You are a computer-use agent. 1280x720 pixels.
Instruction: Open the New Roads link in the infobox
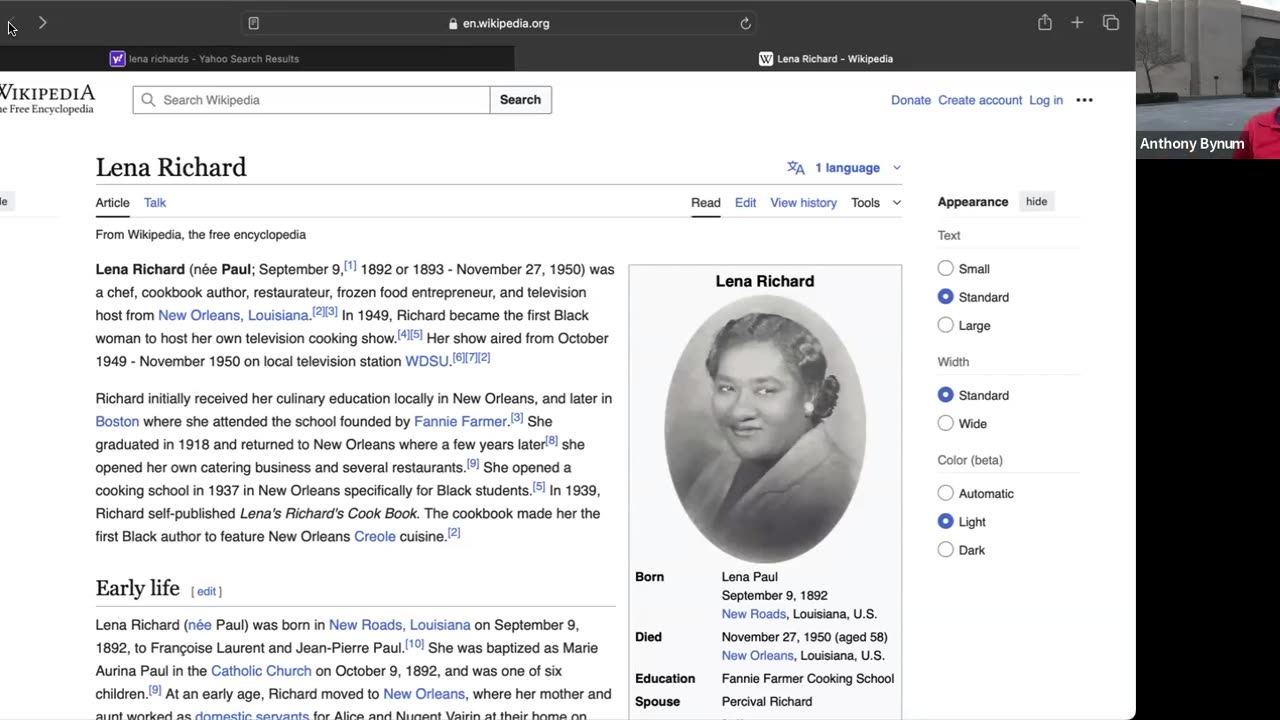(754, 614)
